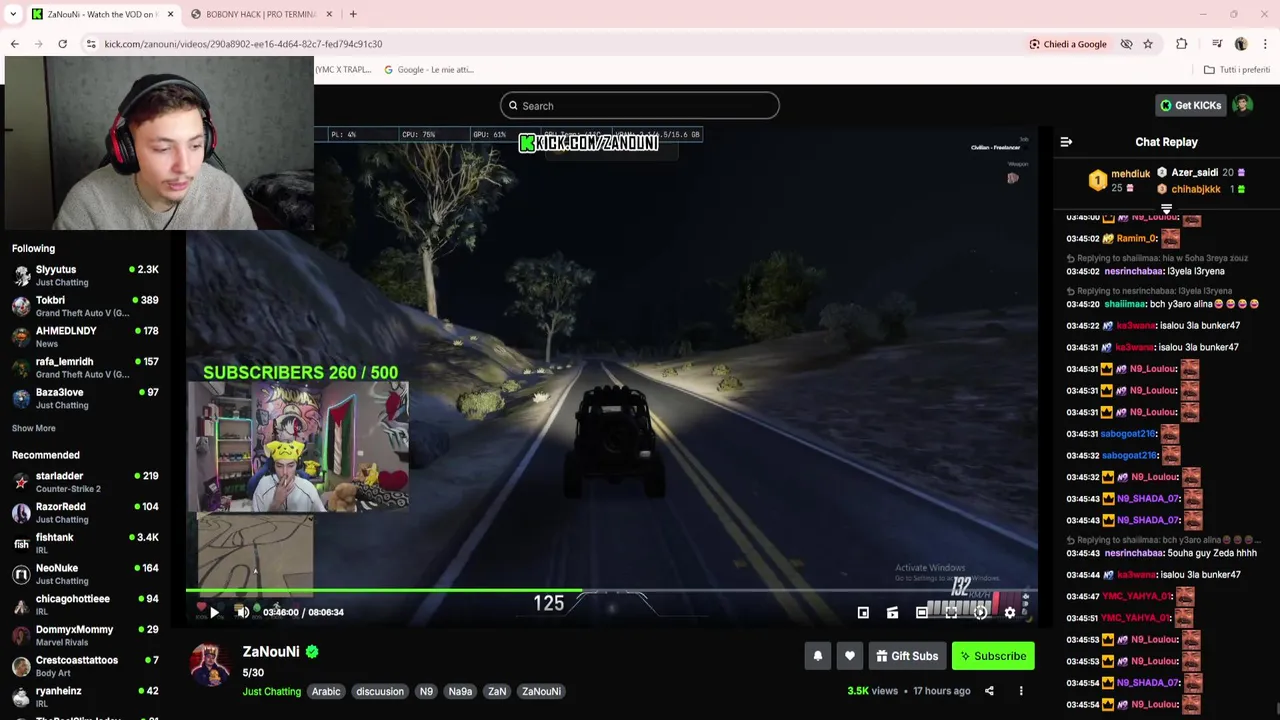Follow ZaNouNi with the heart button
The width and height of the screenshot is (1280, 720).
click(849, 656)
